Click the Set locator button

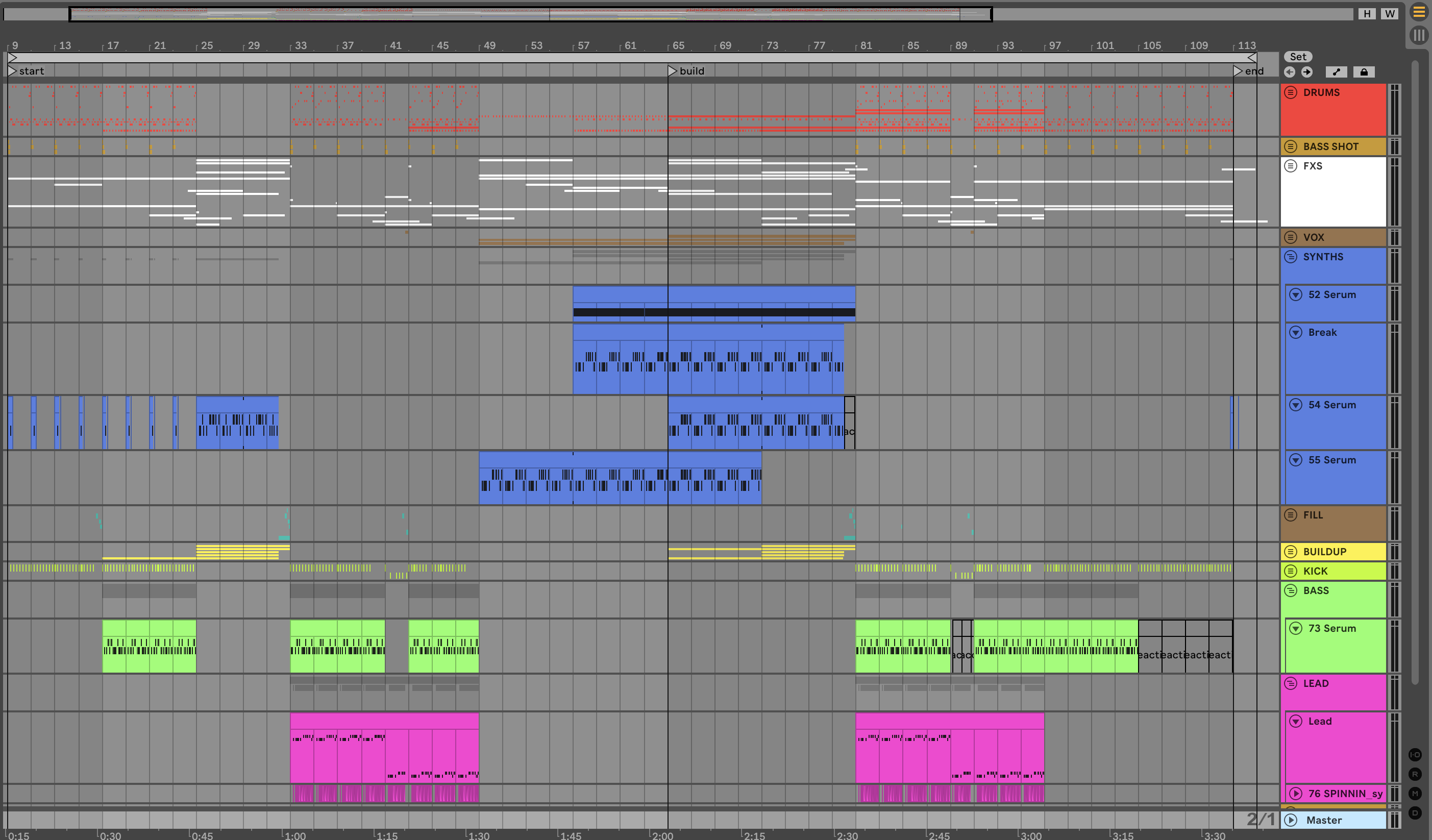1298,57
